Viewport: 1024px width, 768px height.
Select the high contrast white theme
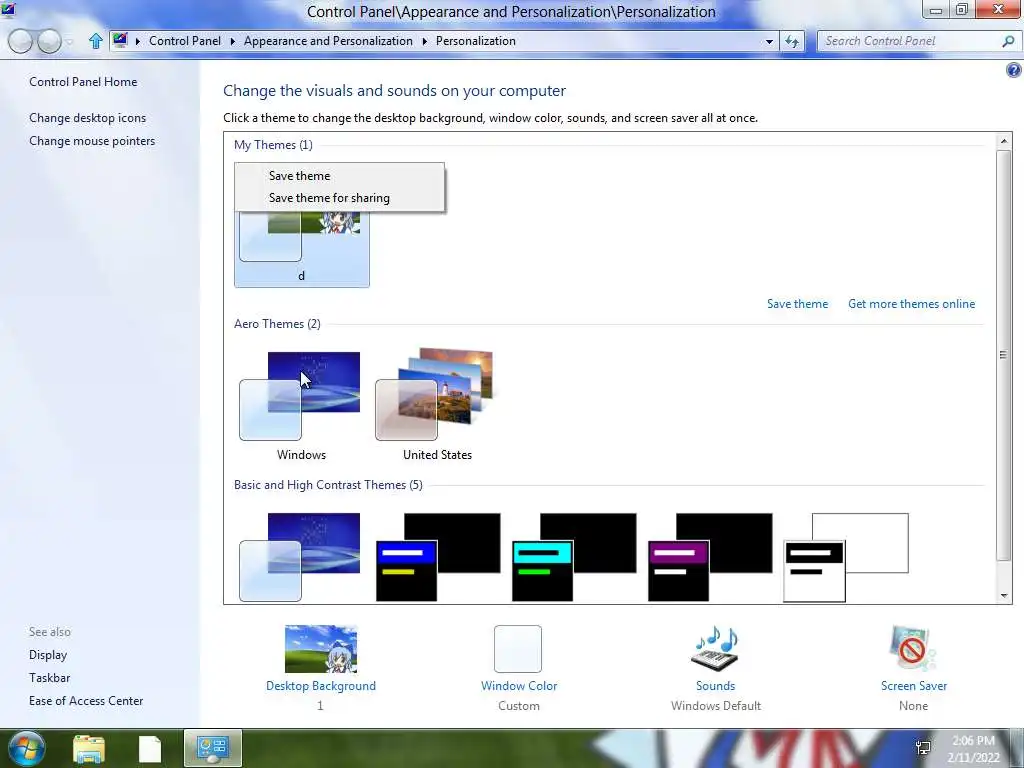[846, 557]
